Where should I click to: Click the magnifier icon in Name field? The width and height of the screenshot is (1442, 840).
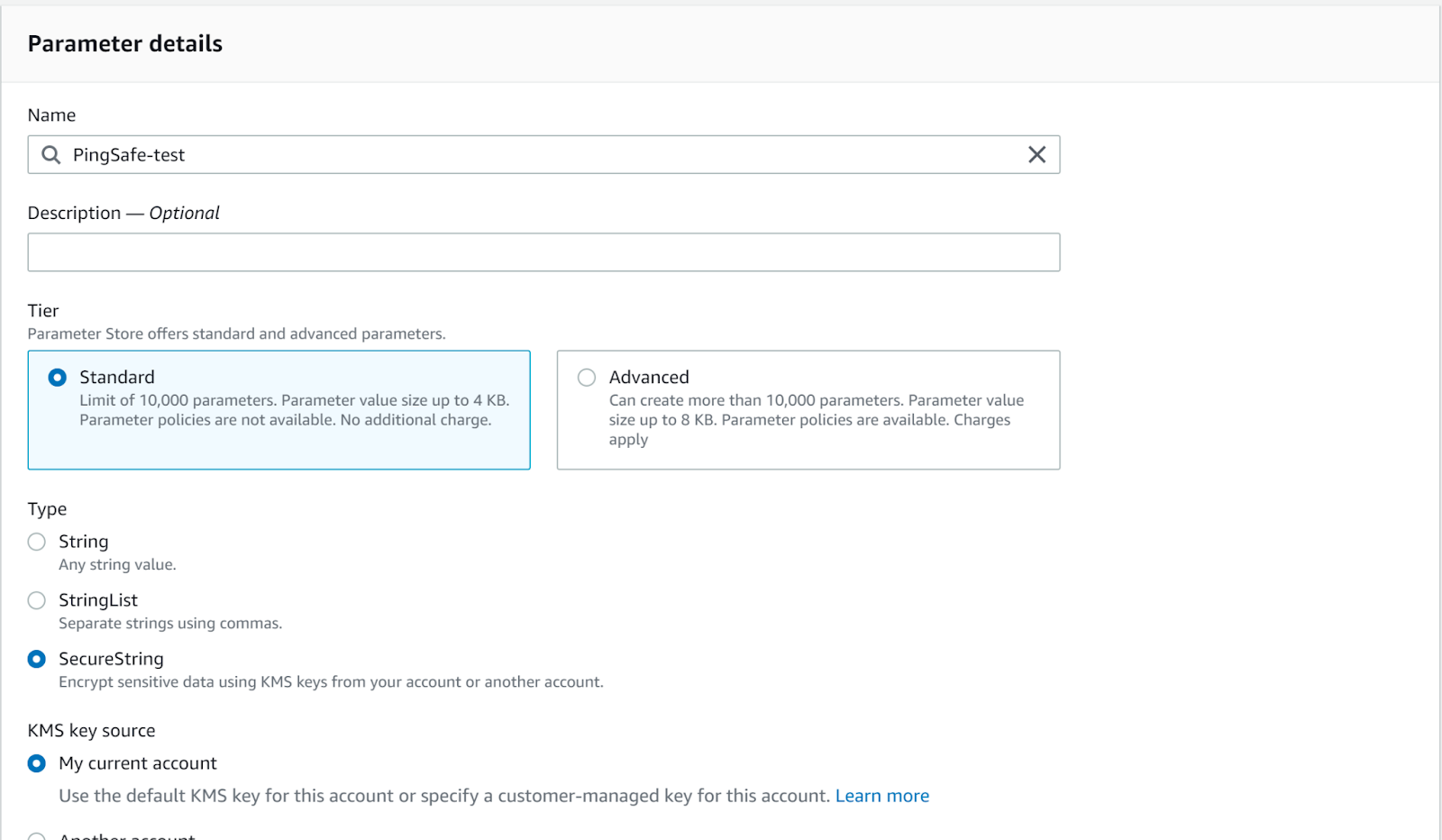pos(51,155)
